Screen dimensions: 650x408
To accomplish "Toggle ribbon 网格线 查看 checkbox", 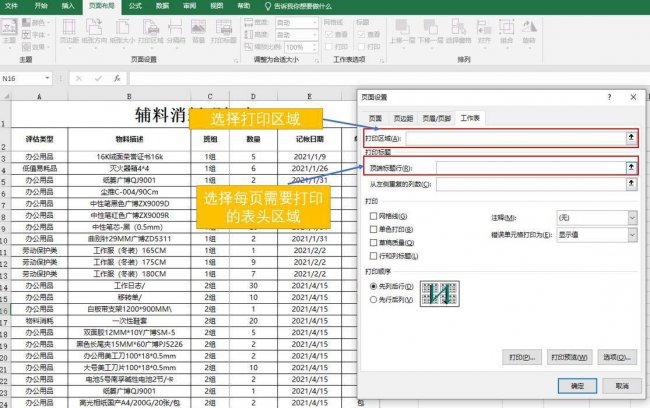I will (x=329, y=34).
